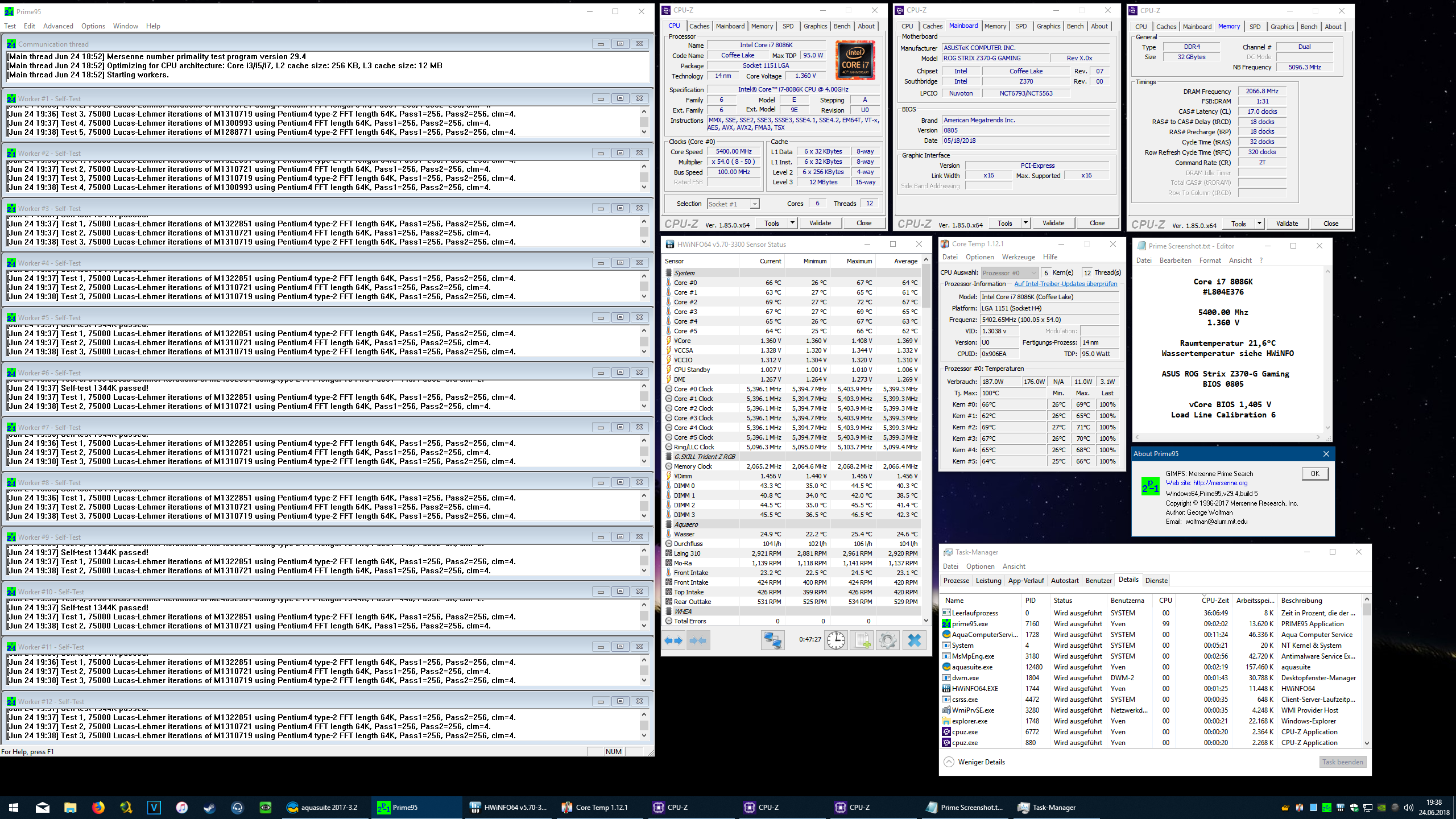Expand the Tools dropdown arrow in CPU-Z CPU window
The height and width of the screenshot is (819, 1456).
pyautogui.click(x=792, y=223)
